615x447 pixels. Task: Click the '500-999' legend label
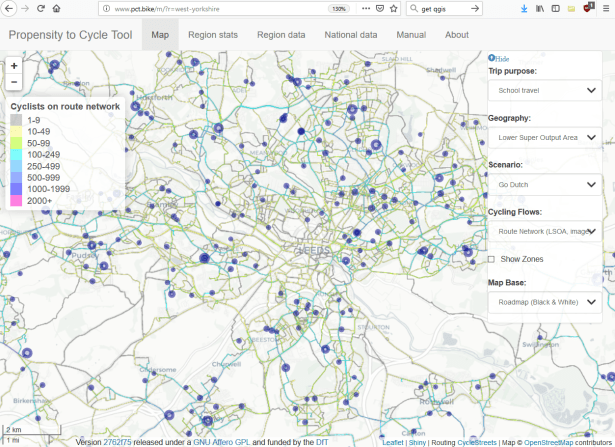coord(44,178)
